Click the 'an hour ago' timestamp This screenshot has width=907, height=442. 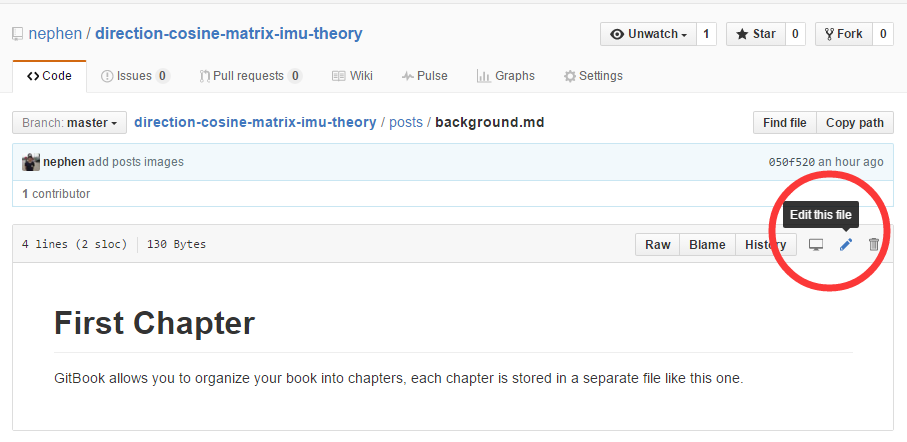click(x=850, y=162)
